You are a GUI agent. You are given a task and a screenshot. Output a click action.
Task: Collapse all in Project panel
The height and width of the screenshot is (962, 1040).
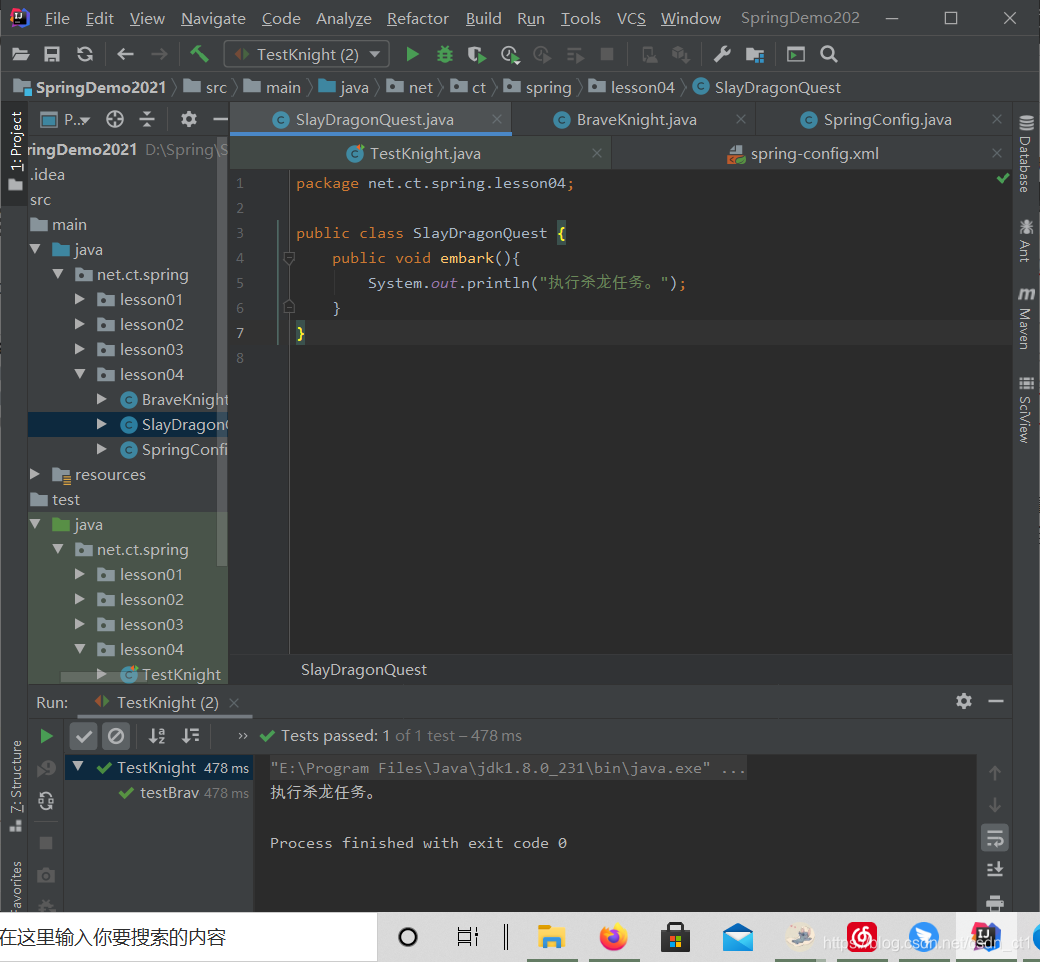(x=147, y=119)
